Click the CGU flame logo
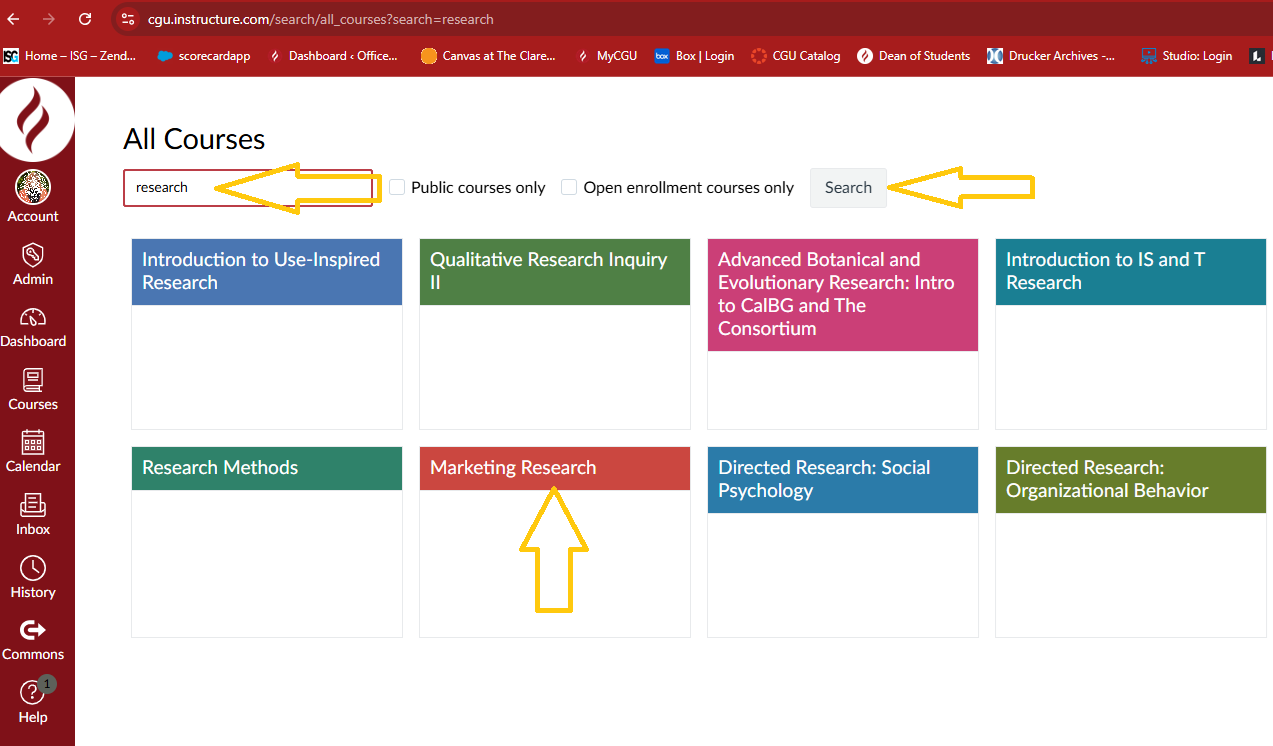1273x746 pixels. (x=36, y=119)
